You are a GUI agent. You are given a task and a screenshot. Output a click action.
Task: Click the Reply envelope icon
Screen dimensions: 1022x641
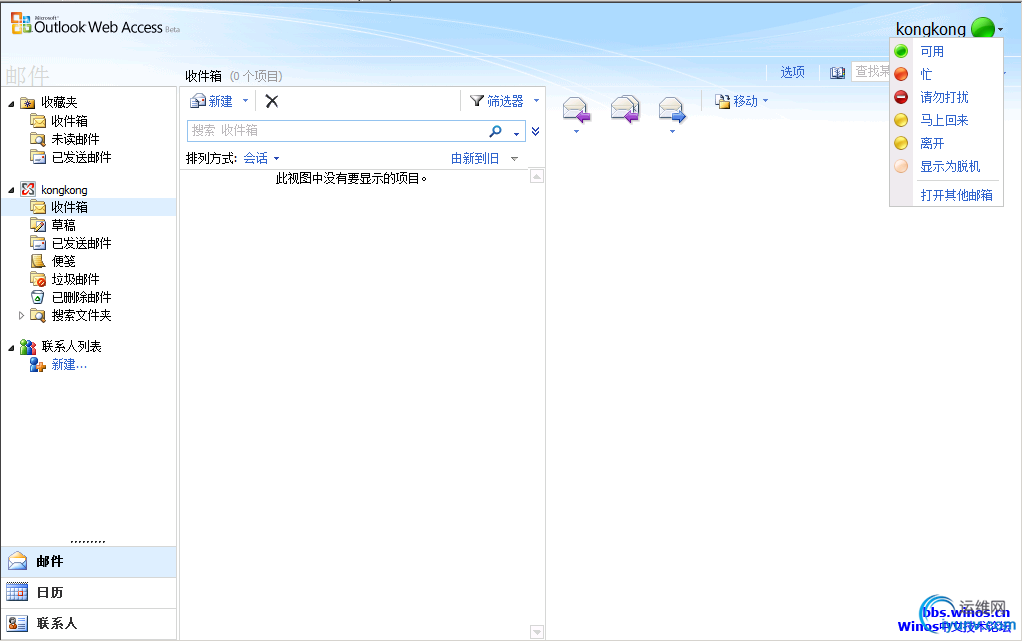pyautogui.click(x=576, y=109)
